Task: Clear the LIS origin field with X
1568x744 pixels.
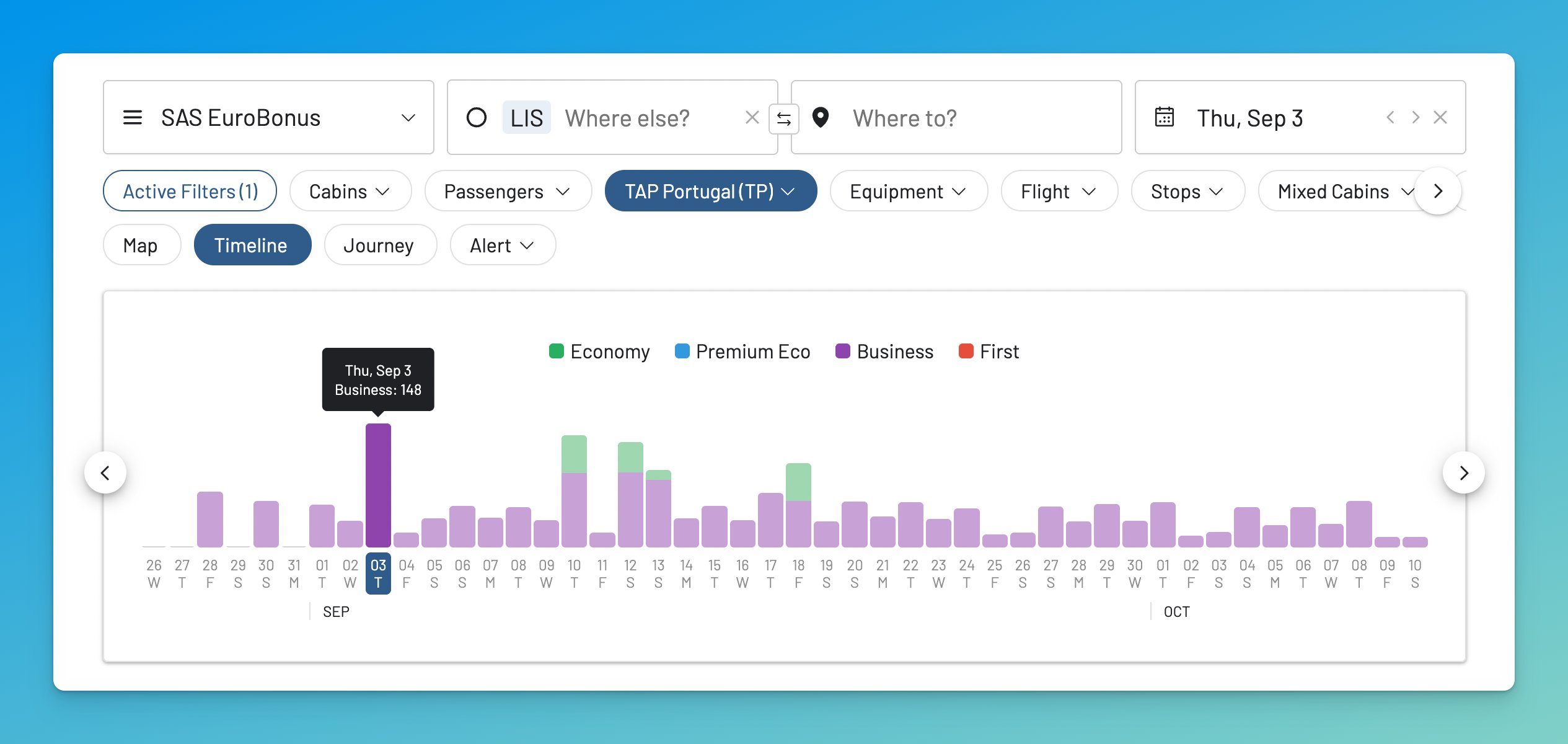Action: coord(752,118)
